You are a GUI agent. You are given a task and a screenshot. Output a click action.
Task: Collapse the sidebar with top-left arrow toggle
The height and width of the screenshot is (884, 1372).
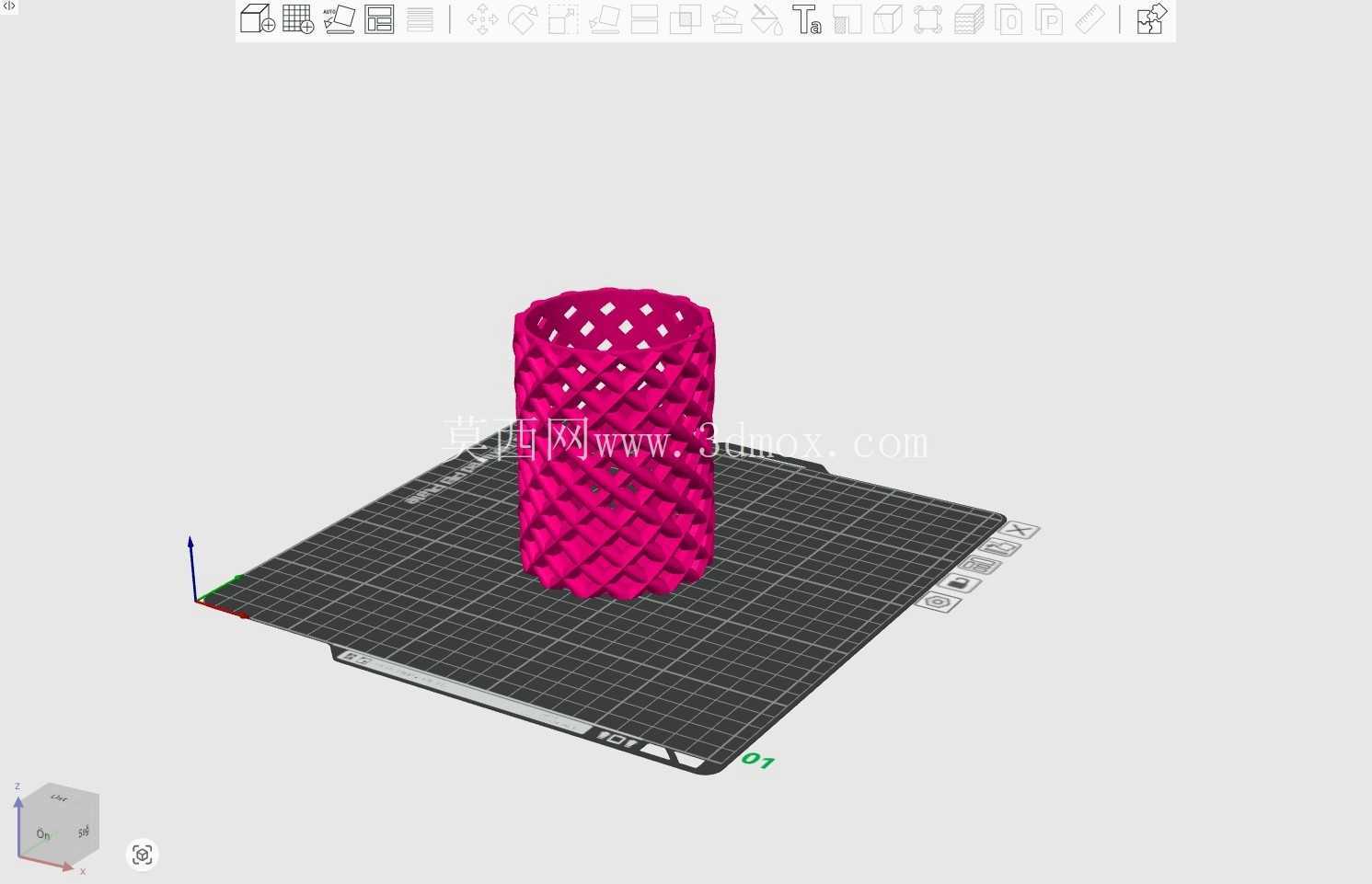[x=9, y=6]
